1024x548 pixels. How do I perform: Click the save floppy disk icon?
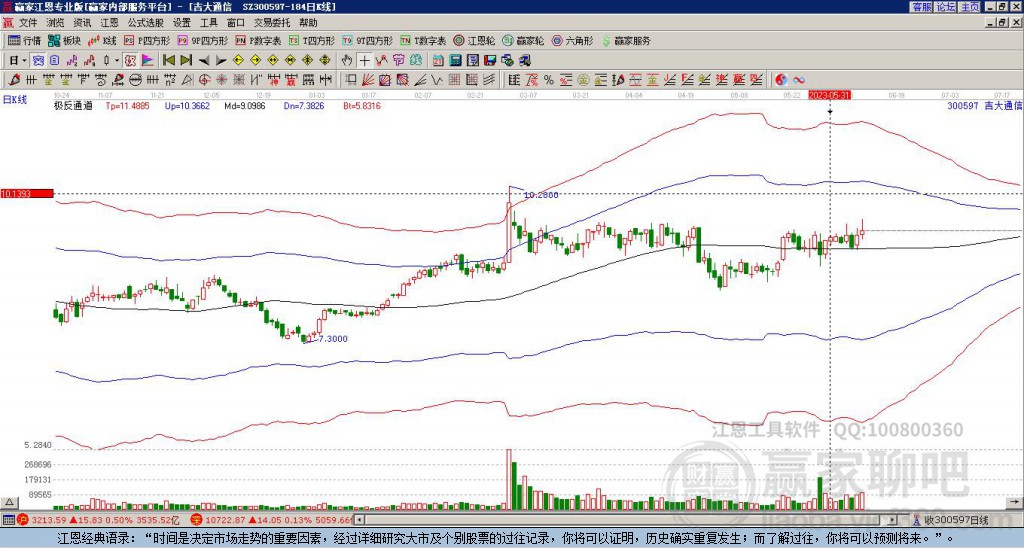point(490,61)
